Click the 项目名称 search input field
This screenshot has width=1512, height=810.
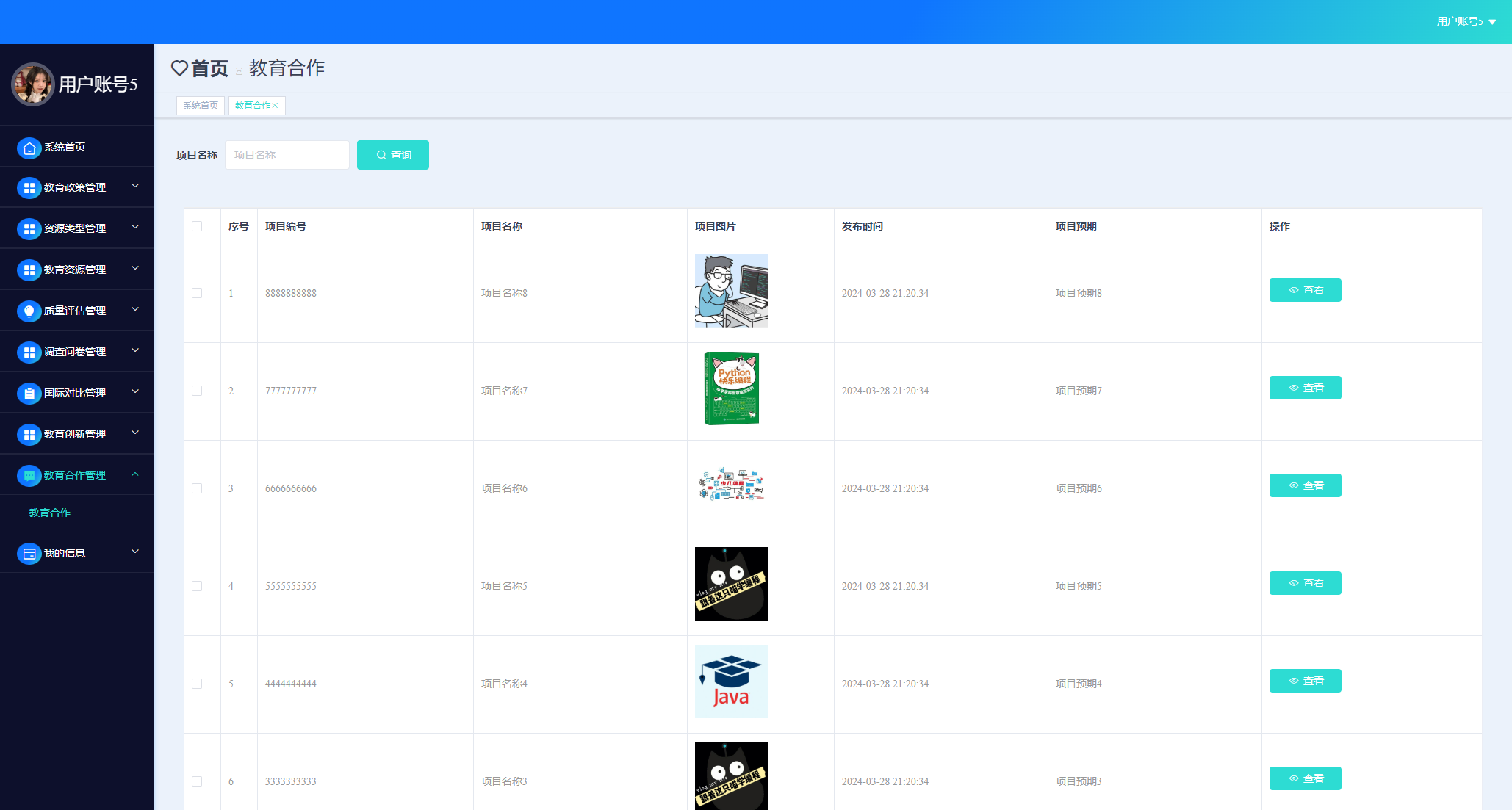point(287,155)
